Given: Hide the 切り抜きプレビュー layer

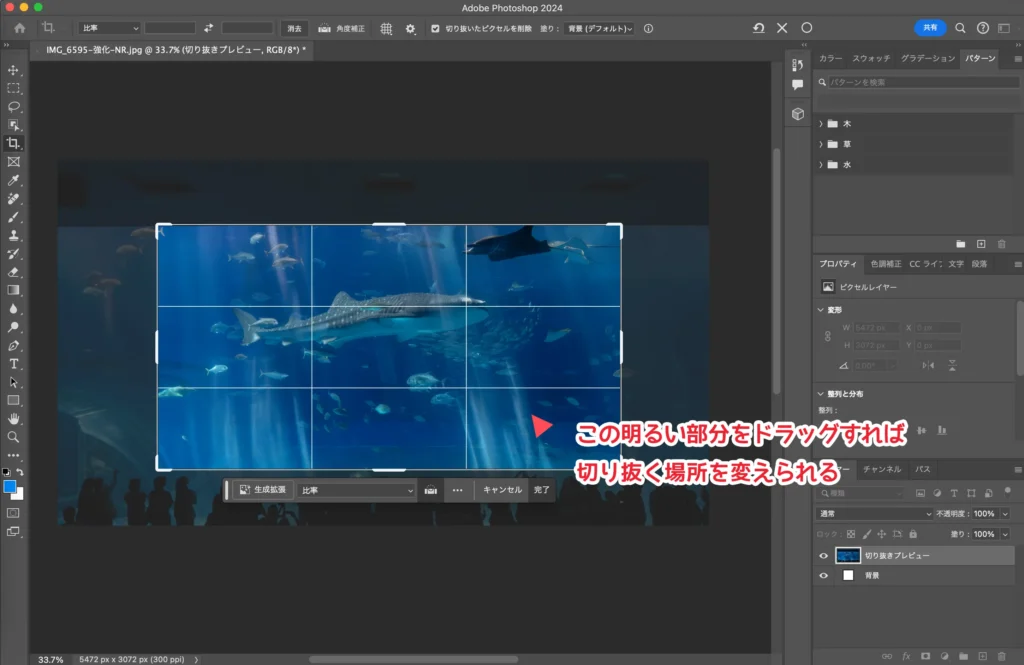Looking at the screenshot, I should click(823, 556).
